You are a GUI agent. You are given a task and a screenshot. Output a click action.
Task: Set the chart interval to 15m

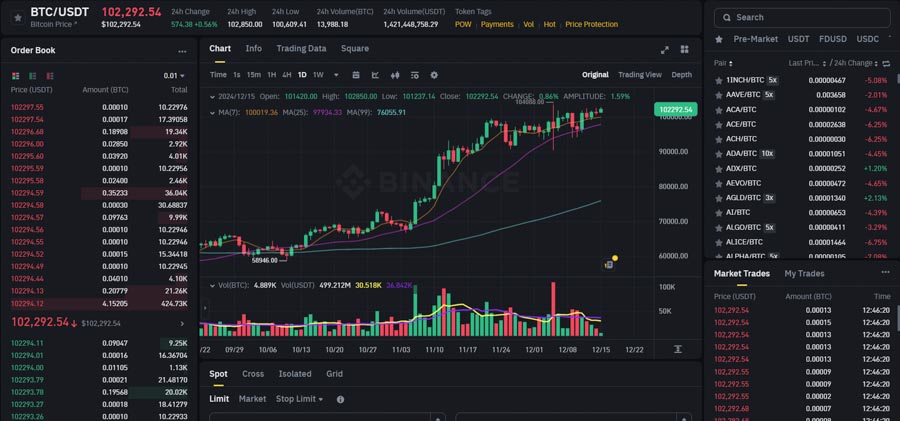coord(254,75)
